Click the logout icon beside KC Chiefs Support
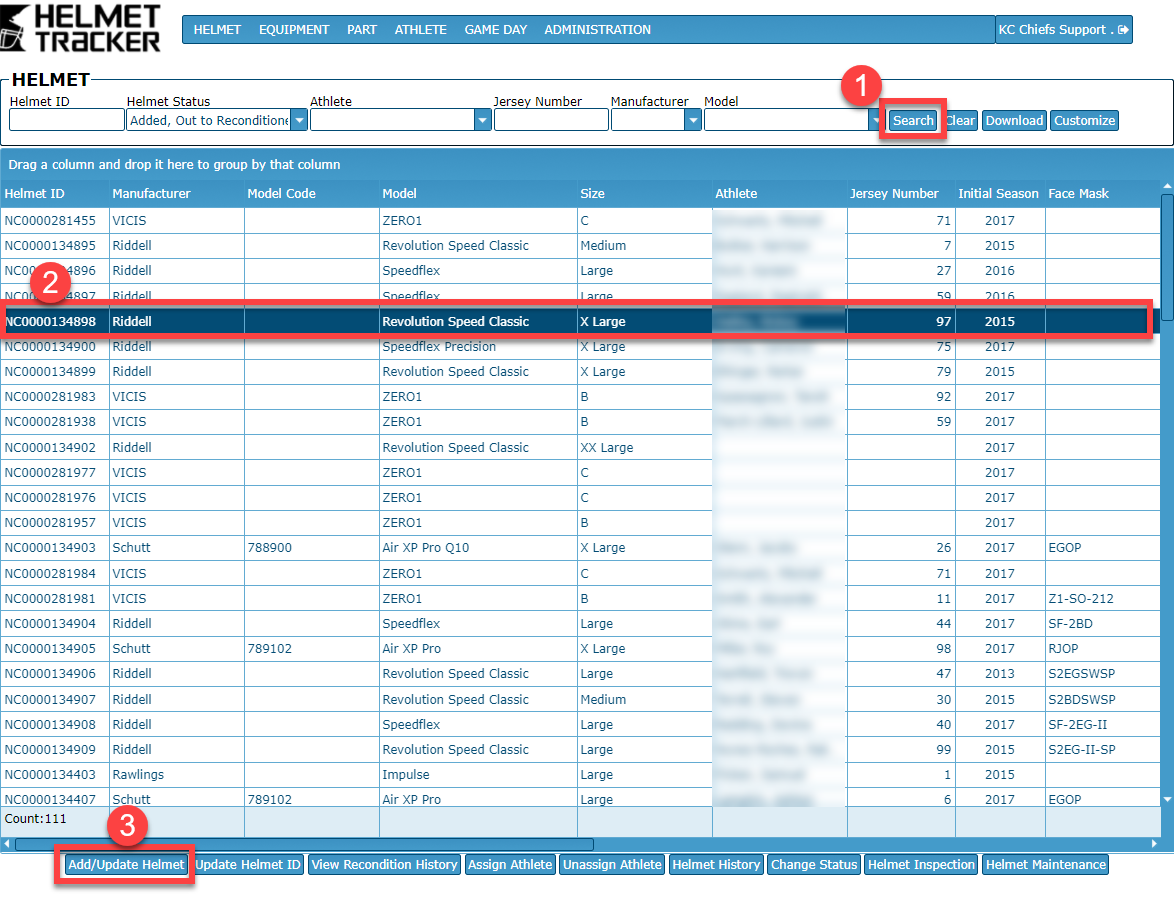The height and width of the screenshot is (905, 1174). (1122, 30)
